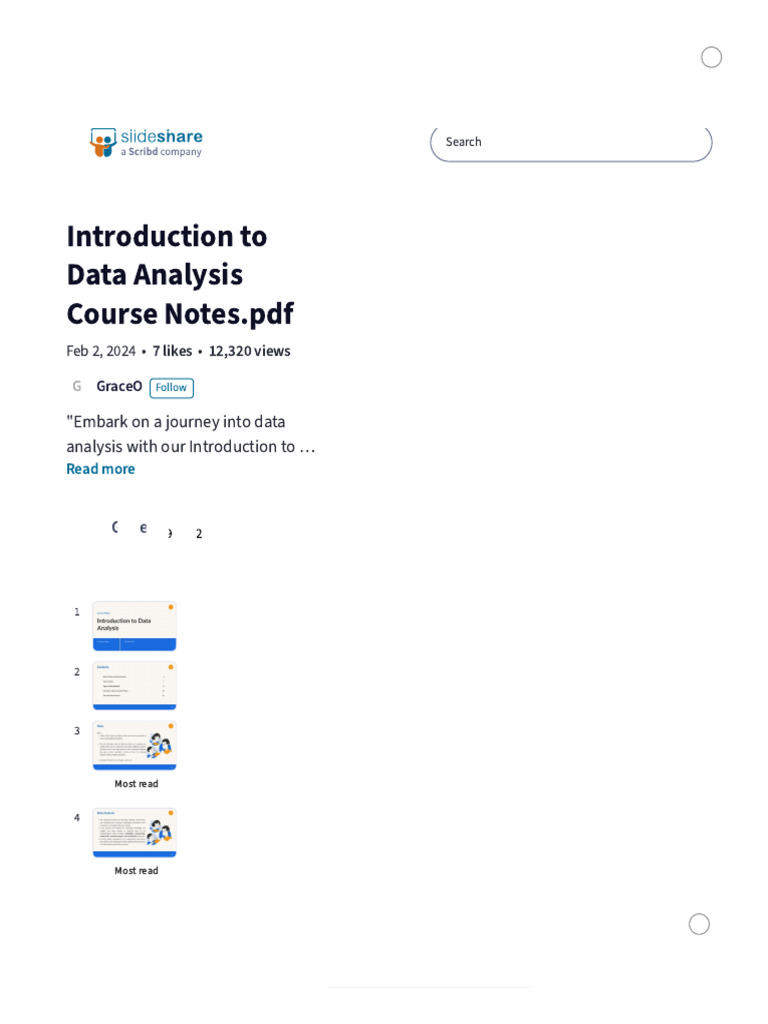
Task: Click the leftmost icon below Read more
Action: pyautogui.click(x=115, y=528)
